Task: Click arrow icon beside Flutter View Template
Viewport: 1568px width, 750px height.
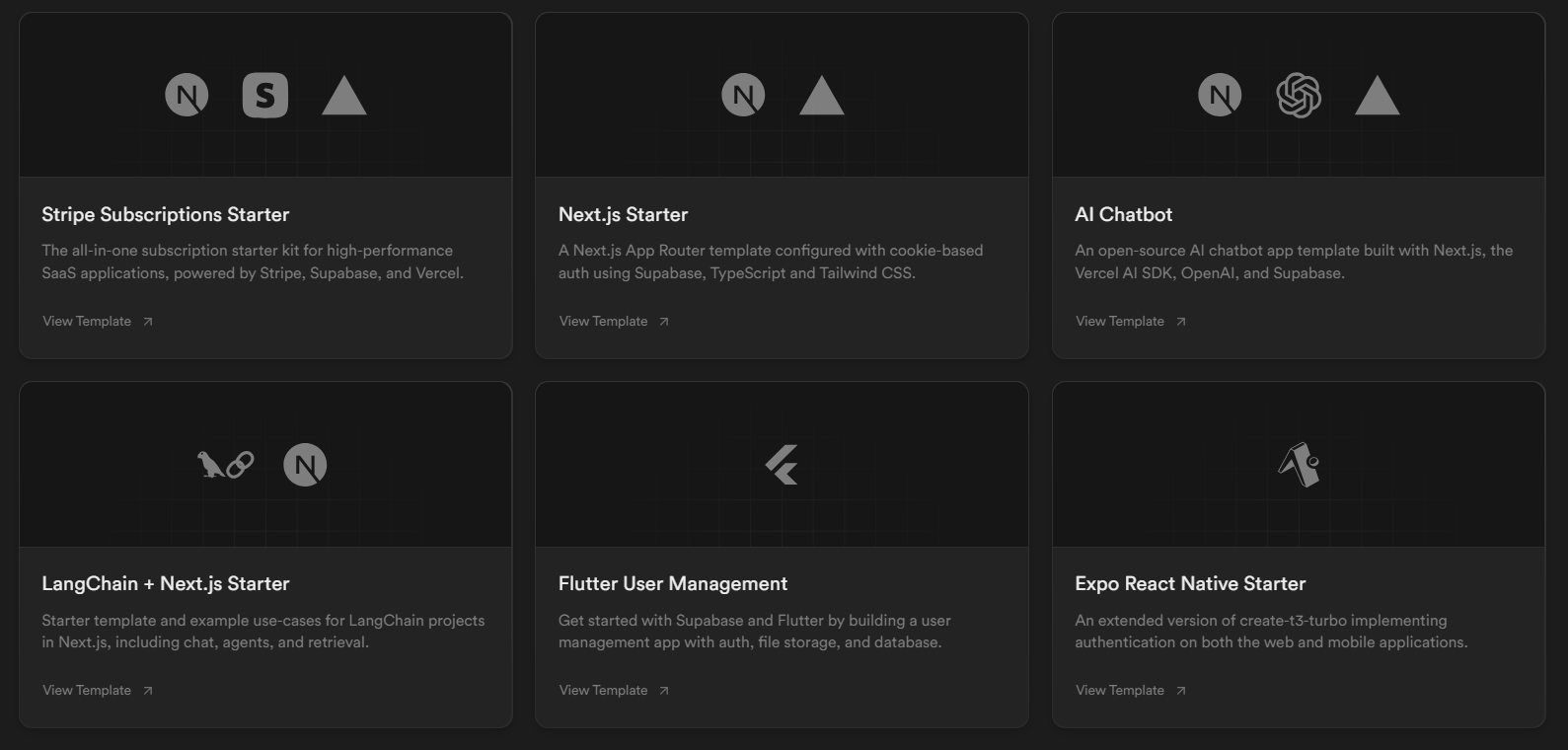Action: 664,691
